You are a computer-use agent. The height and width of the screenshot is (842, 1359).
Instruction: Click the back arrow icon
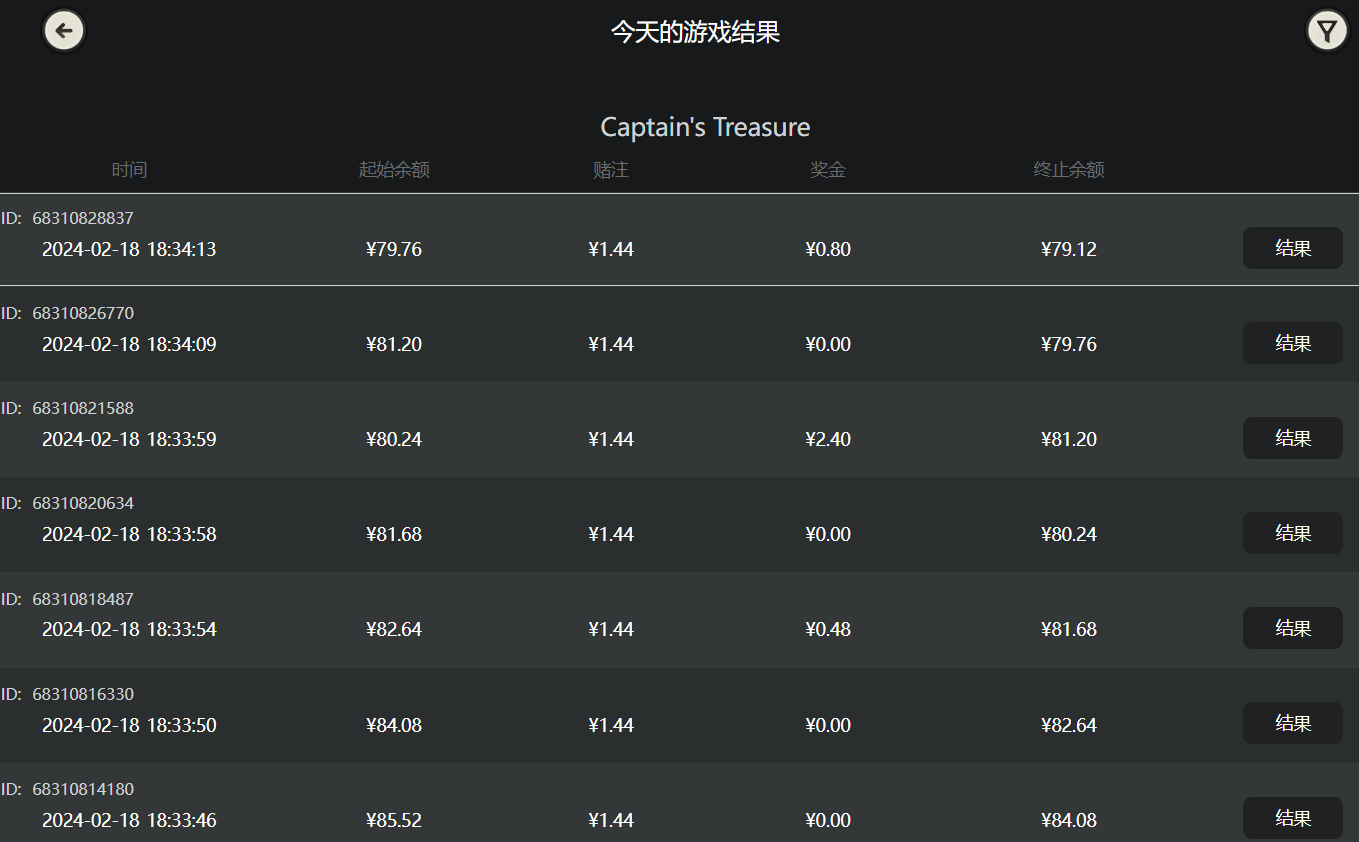pos(64,31)
